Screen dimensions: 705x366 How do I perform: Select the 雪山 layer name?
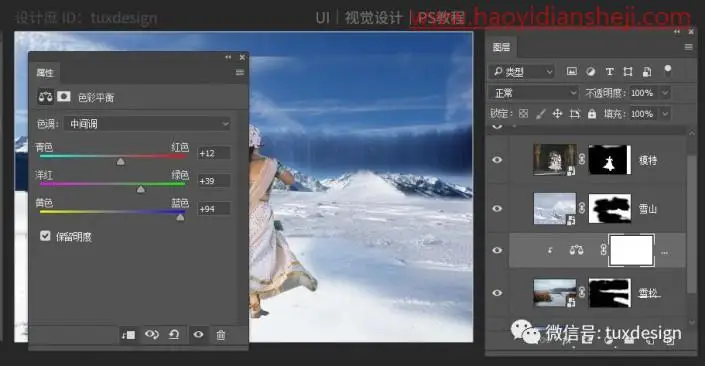[x=648, y=208]
